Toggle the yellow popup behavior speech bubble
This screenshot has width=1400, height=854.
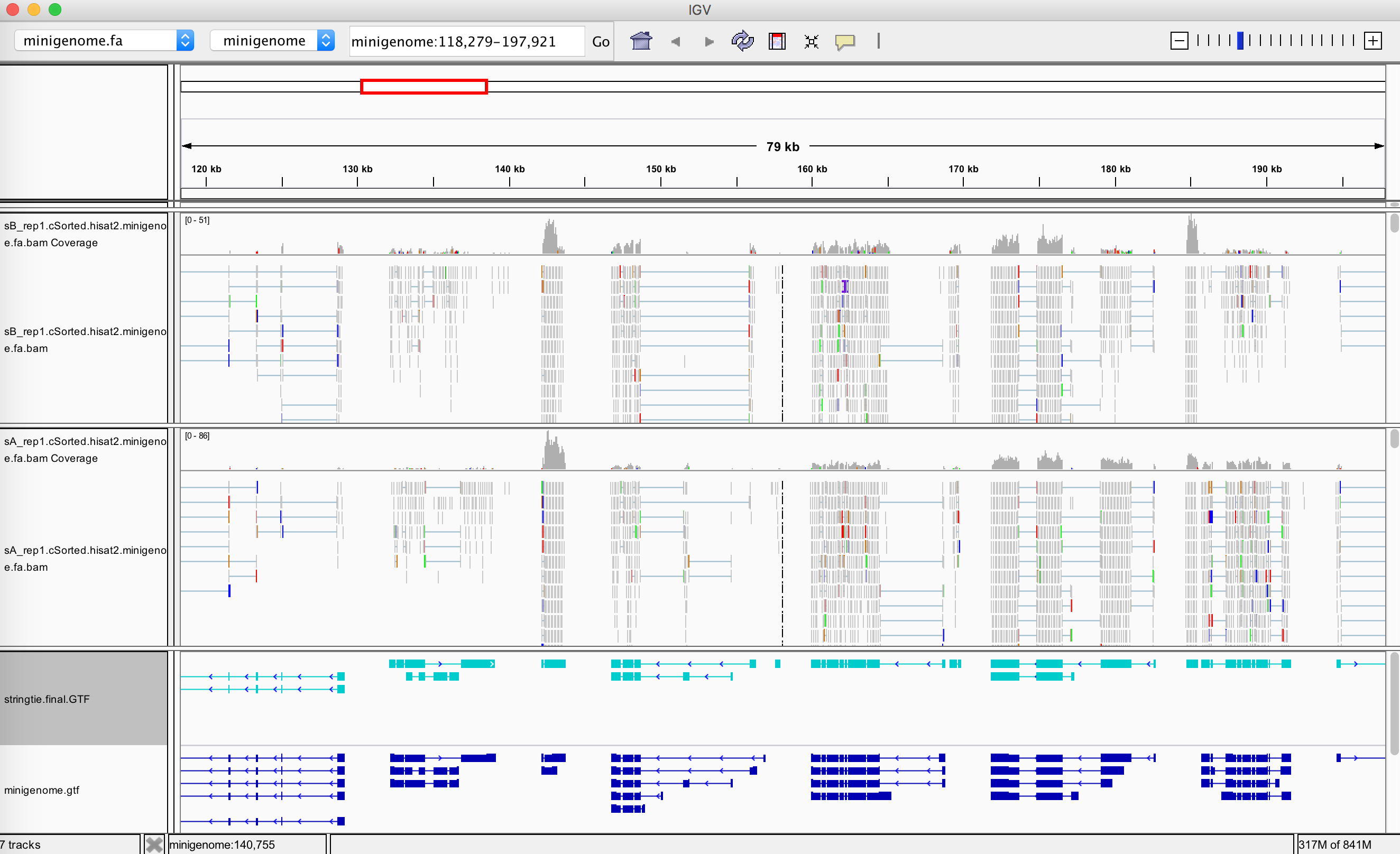click(845, 41)
